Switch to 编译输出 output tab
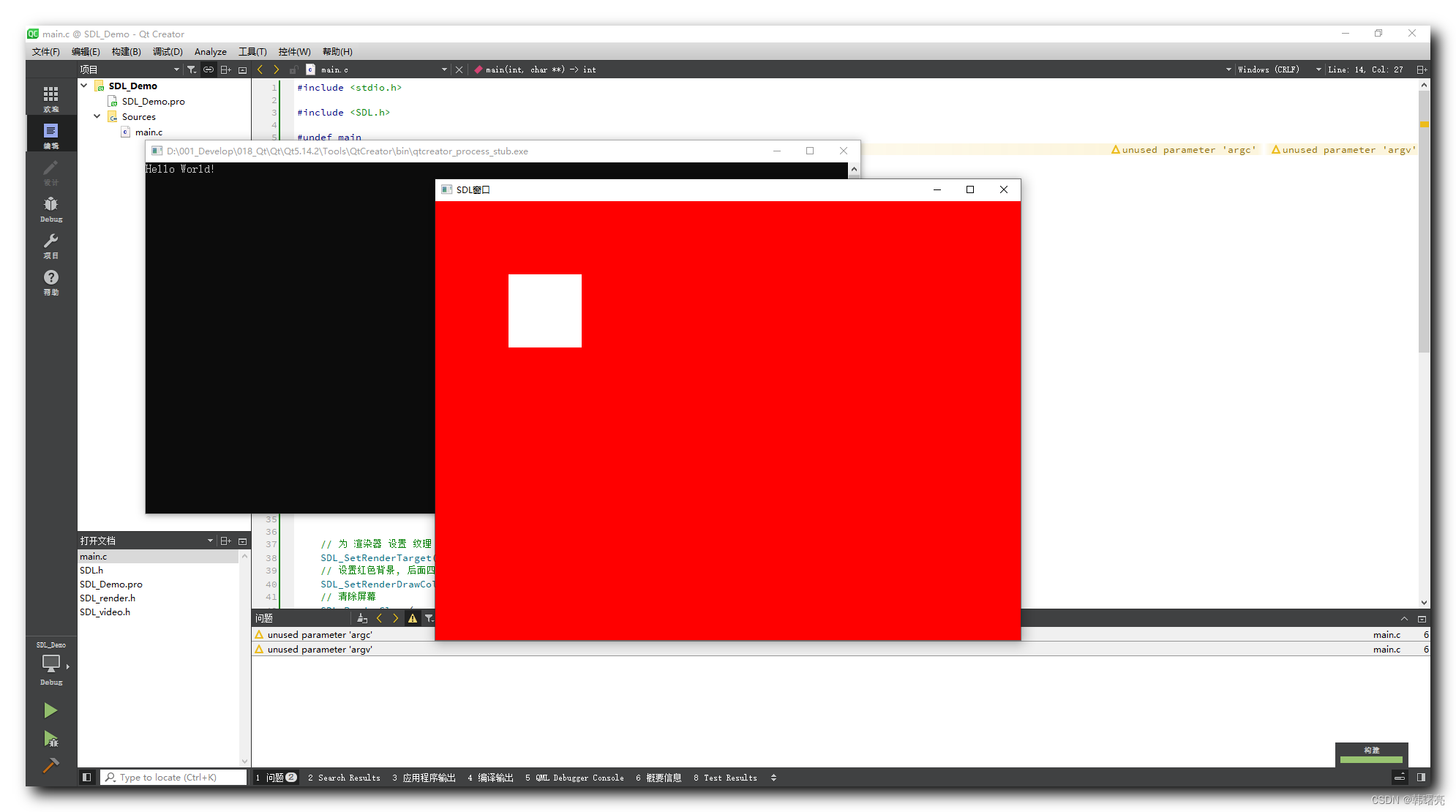Screen dimensions: 1456x812 pos(490,778)
